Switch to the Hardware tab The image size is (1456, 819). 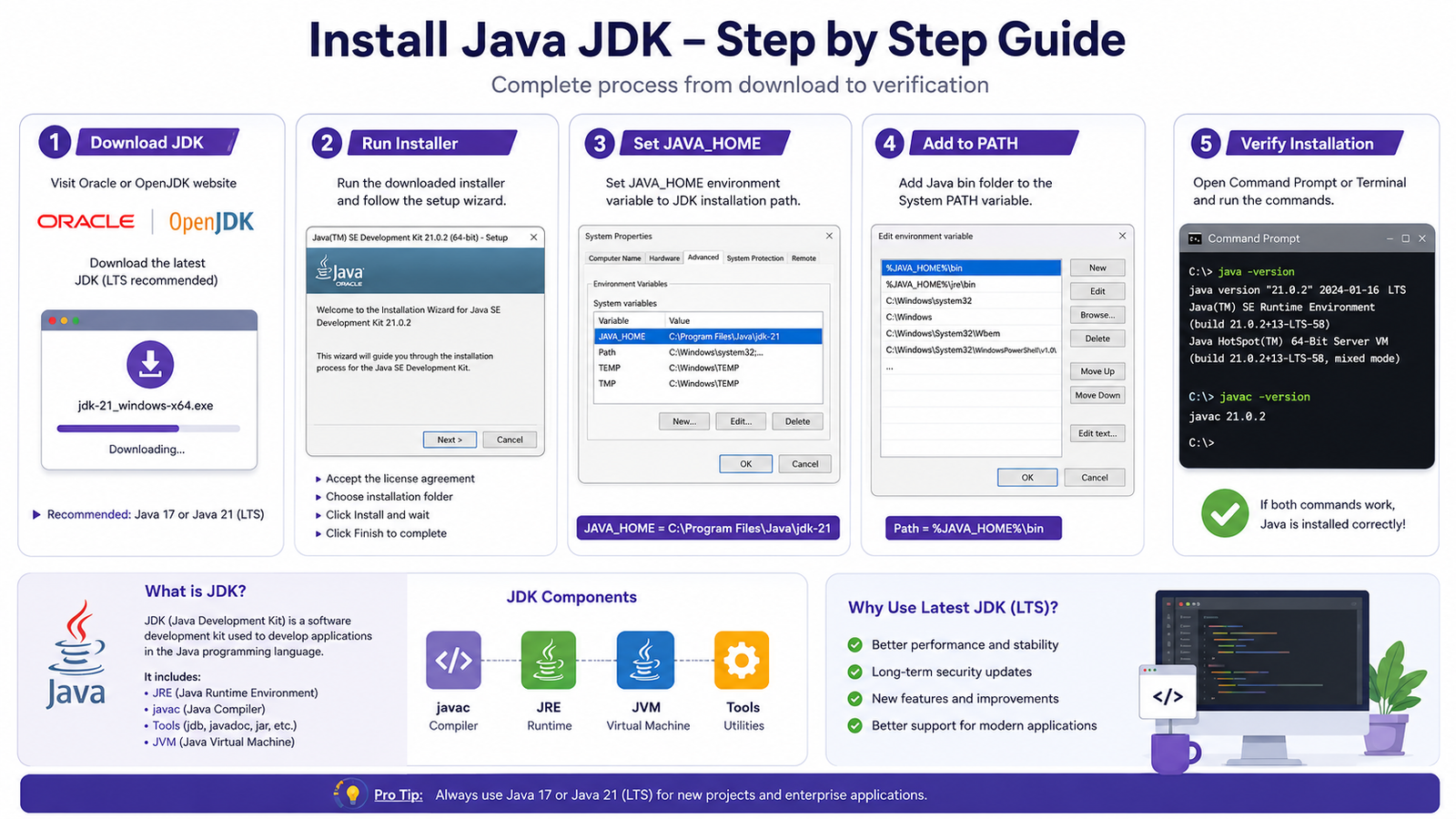664,258
